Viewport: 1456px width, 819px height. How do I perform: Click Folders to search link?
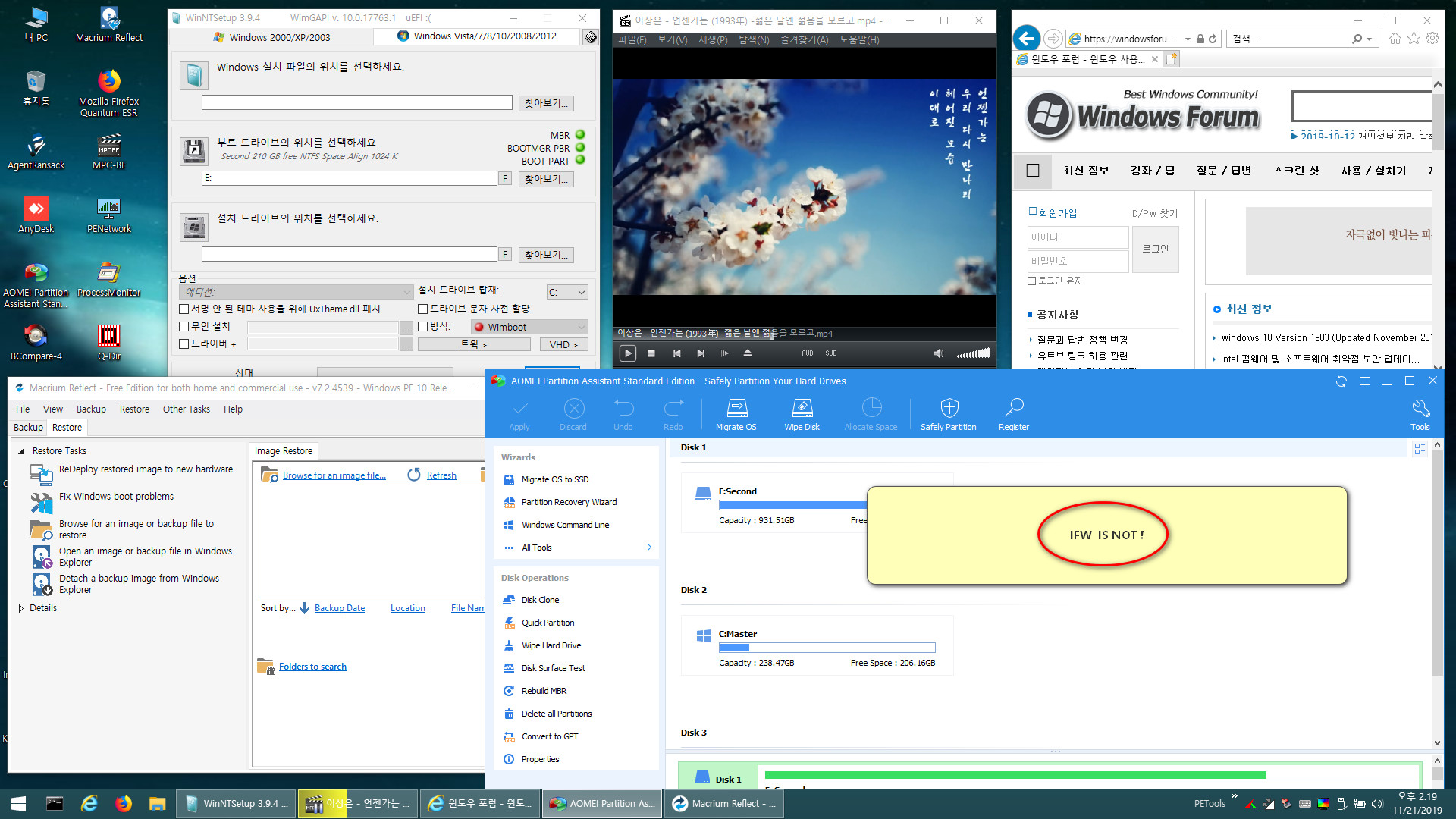pos(312,667)
